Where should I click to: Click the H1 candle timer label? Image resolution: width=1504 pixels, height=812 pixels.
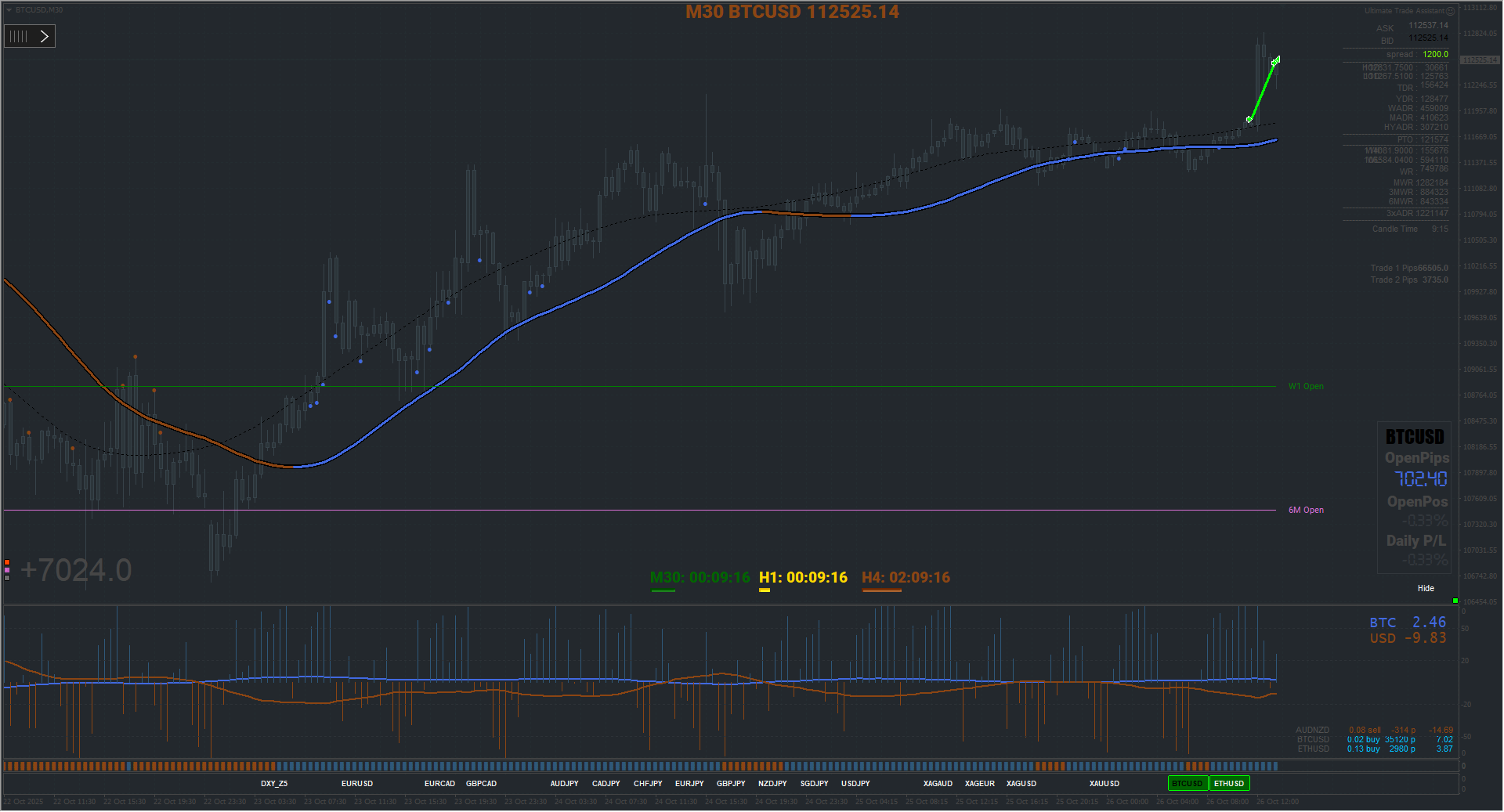[803, 578]
